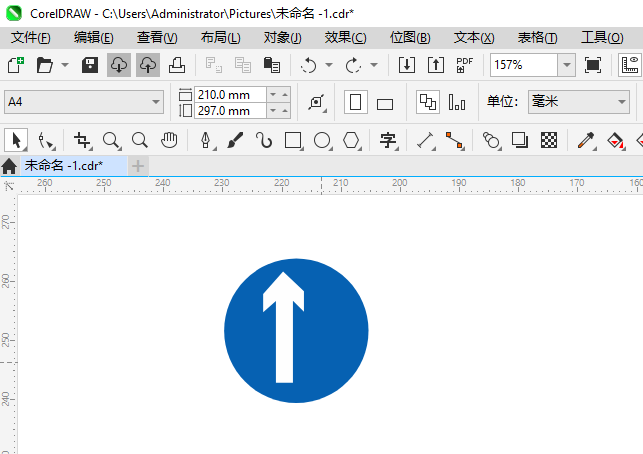
Task: Select portrait page orientation
Action: click(356, 102)
